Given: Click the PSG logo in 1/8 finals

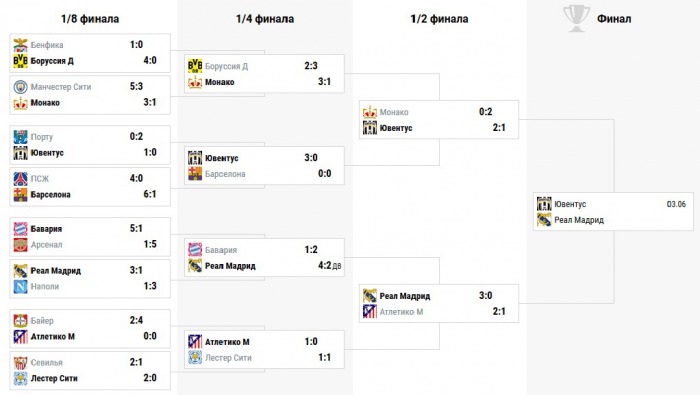Looking at the screenshot, I should pyautogui.click(x=20, y=179).
